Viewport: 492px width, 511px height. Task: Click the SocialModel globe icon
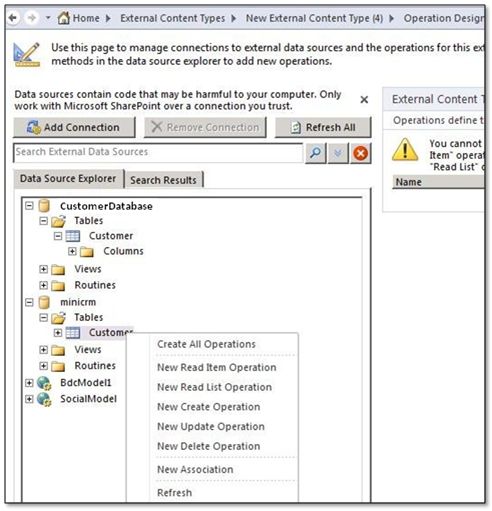(44, 399)
